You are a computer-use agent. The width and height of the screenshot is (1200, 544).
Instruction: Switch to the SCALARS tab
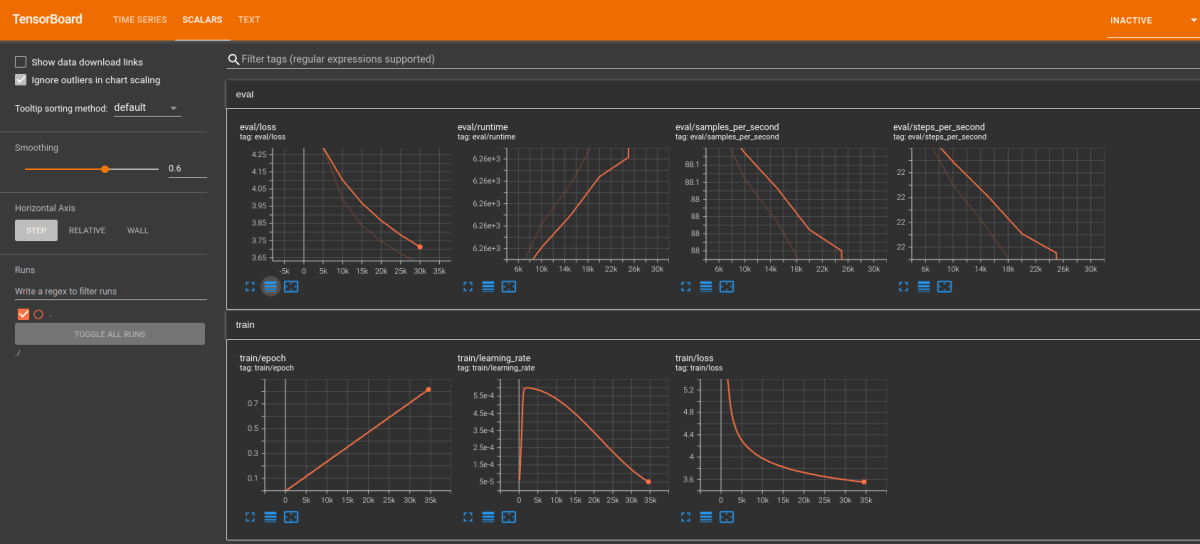click(203, 20)
